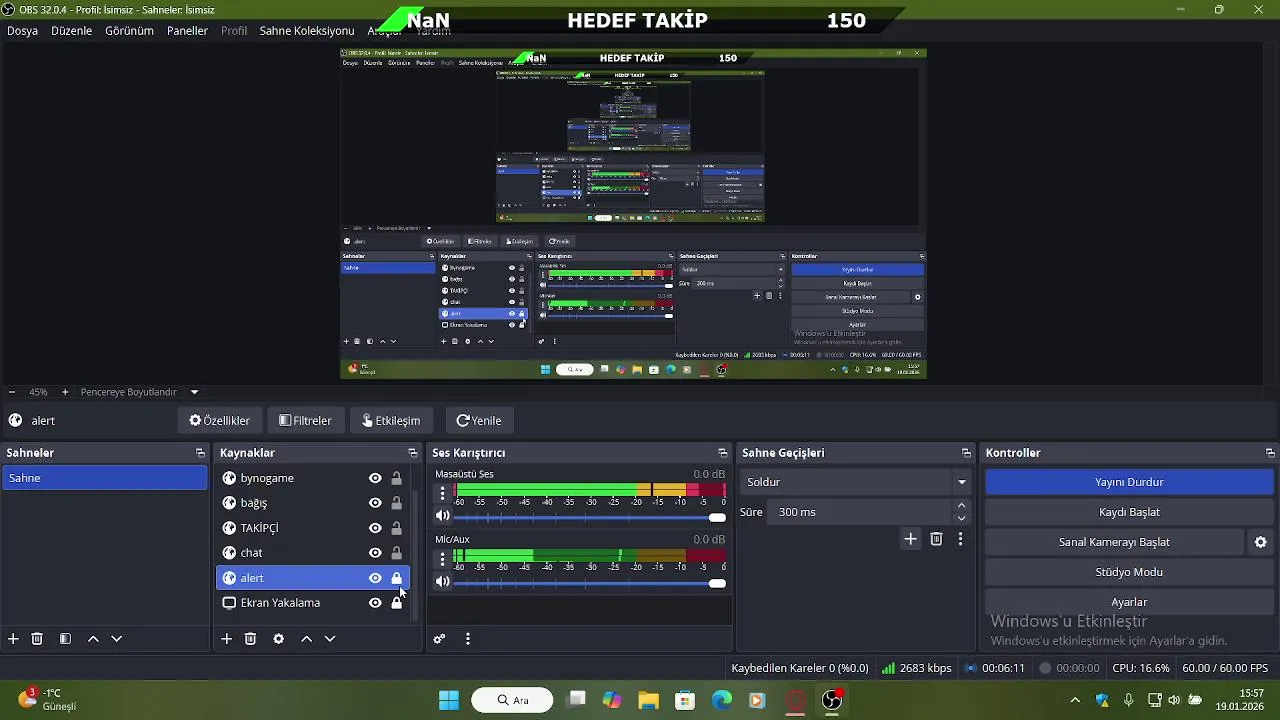Open audio mixer menu dots at panel bottom
The height and width of the screenshot is (720, 1280).
coord(467,639)
